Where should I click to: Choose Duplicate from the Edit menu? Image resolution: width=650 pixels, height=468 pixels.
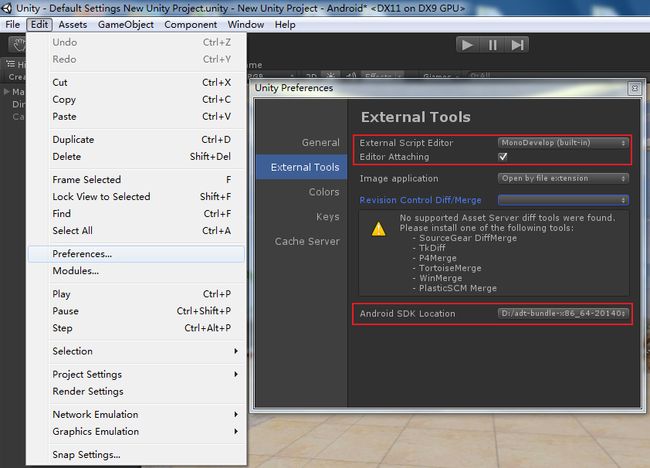(136, 140)
